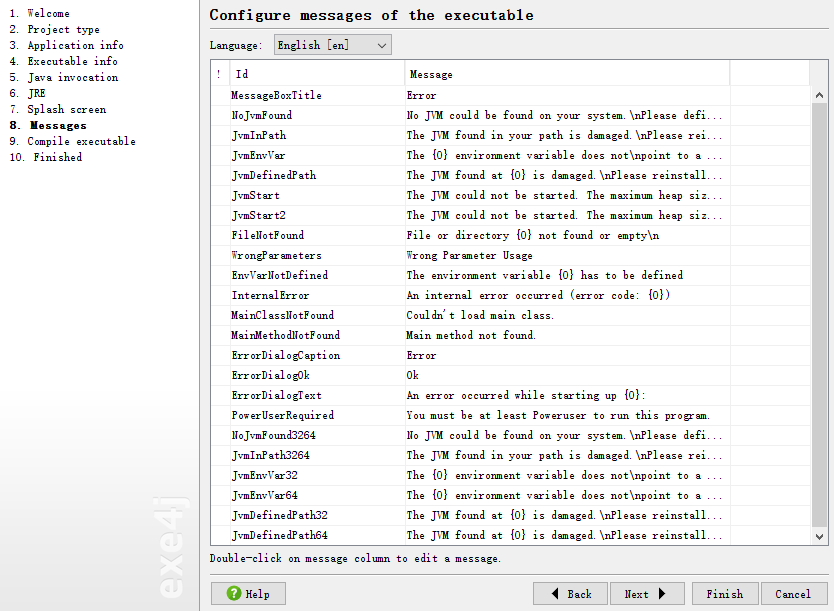Click the messages table vertical scrollbar thumb
This screenshot has width=834, height=611.
[x=819, y=314]
